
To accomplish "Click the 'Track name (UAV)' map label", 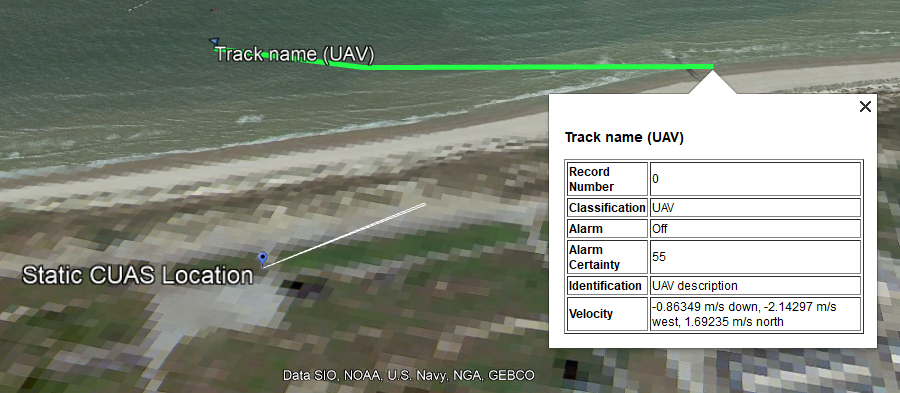I will click(295, 55).
